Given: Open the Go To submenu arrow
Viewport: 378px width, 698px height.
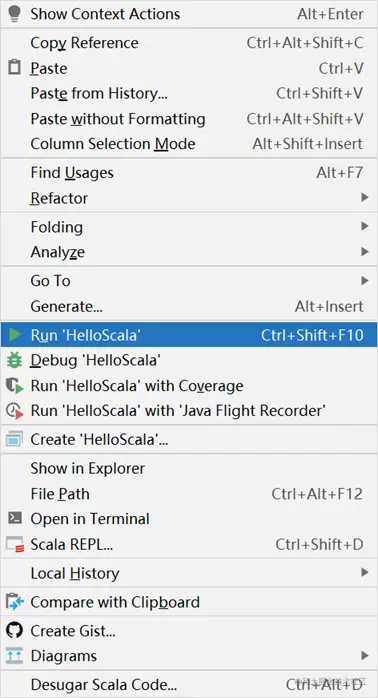Looking at the screenshot, I should (365, 280).
